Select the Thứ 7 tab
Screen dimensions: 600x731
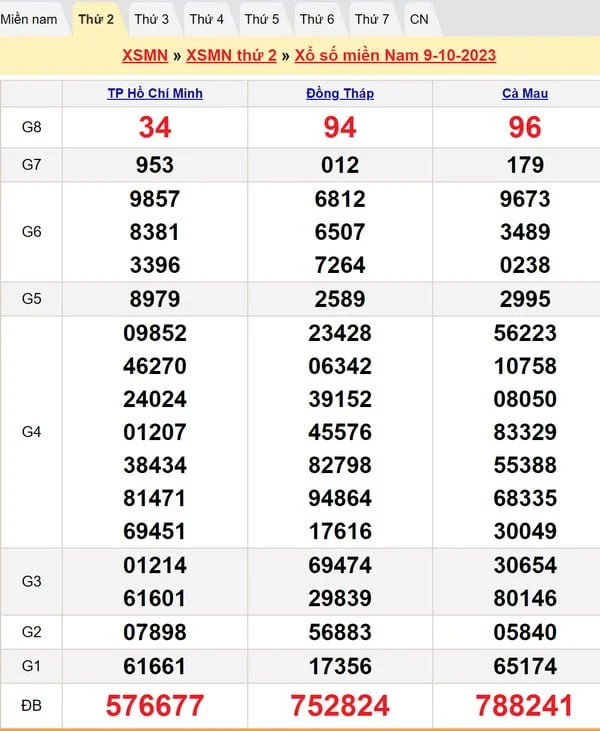[372, 19]
